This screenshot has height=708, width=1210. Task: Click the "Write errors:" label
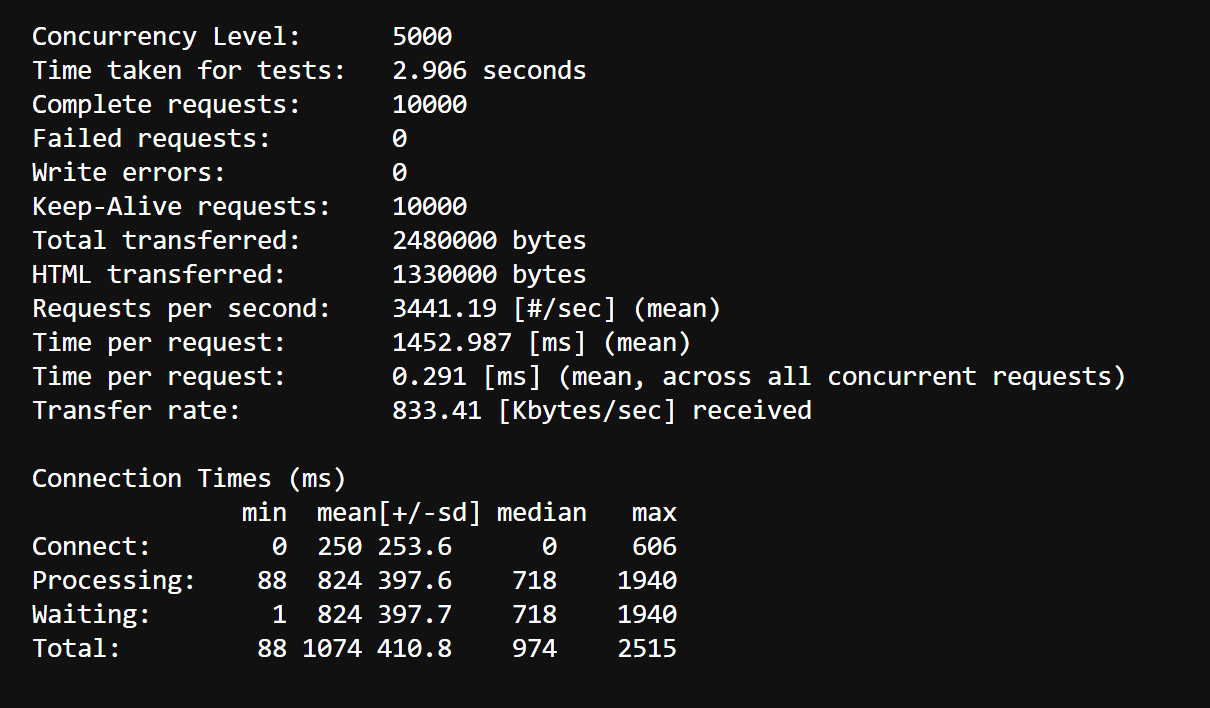click(128, 173)
